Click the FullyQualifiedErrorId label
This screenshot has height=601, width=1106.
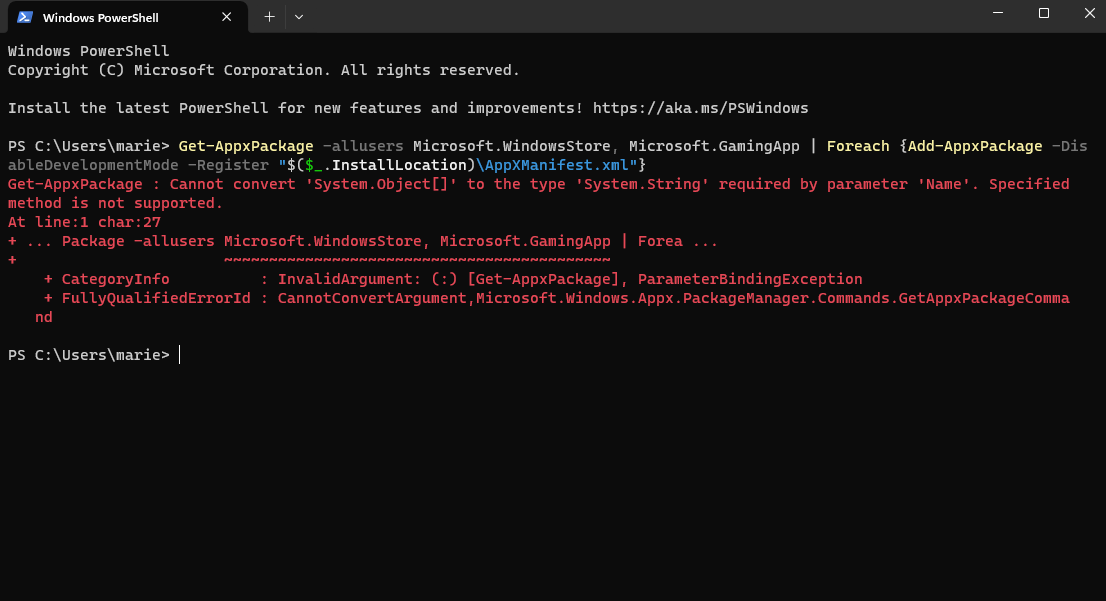point(156,298)
